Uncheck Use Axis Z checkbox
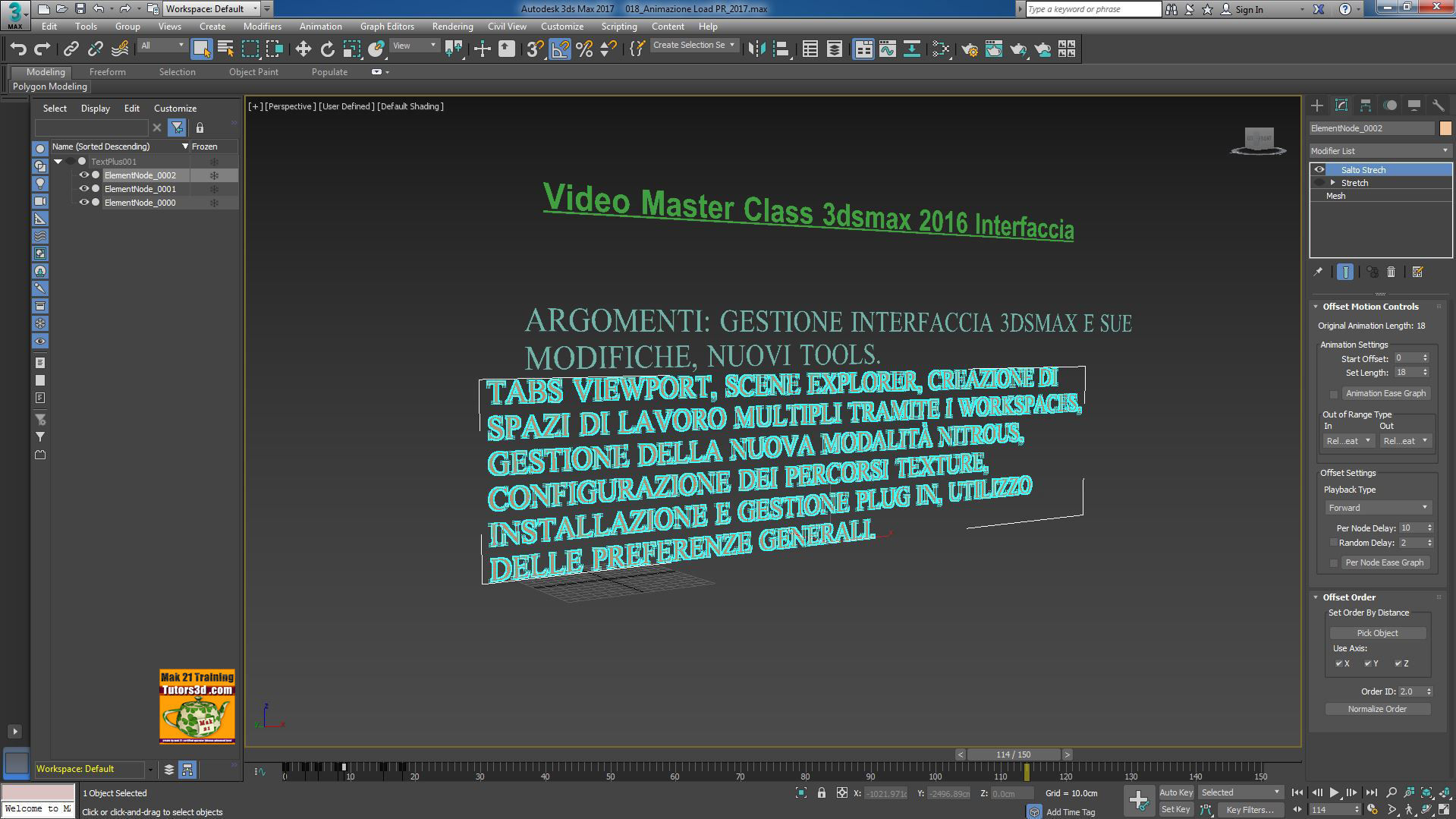Viewport: 1456px width, 819px height. click(1398, 663)
